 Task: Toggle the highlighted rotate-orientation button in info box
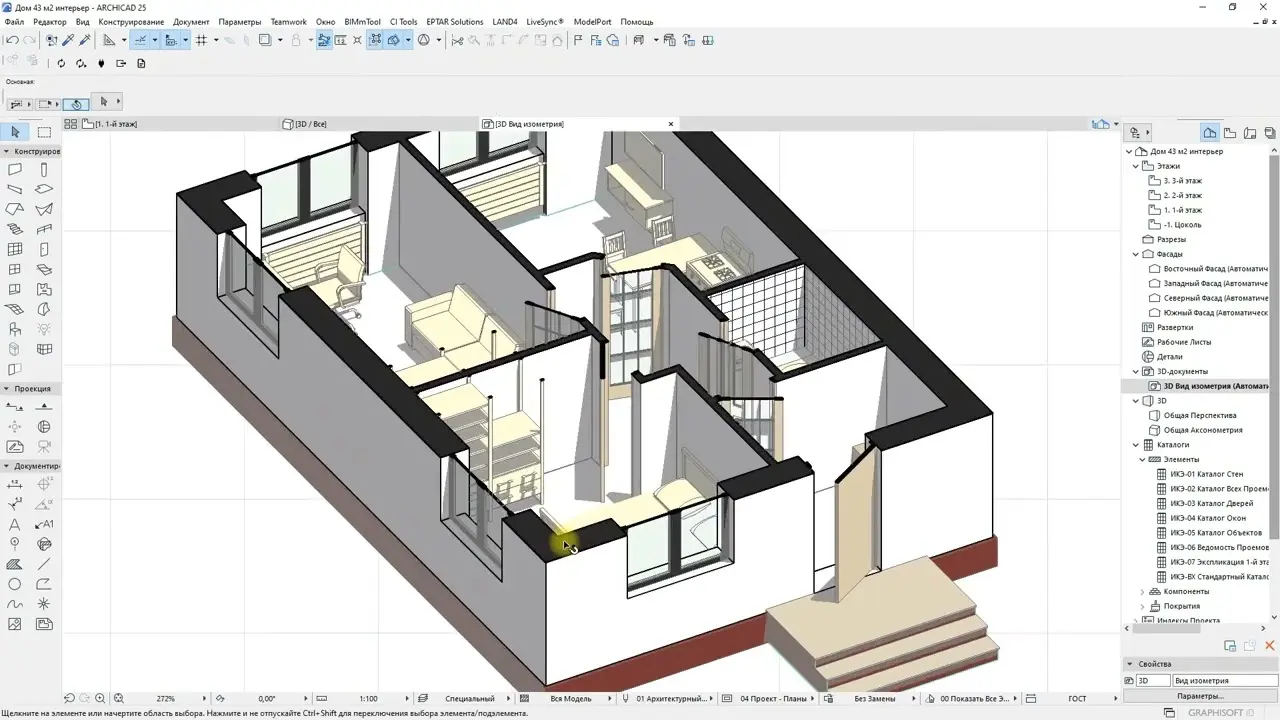coord(76,103)
